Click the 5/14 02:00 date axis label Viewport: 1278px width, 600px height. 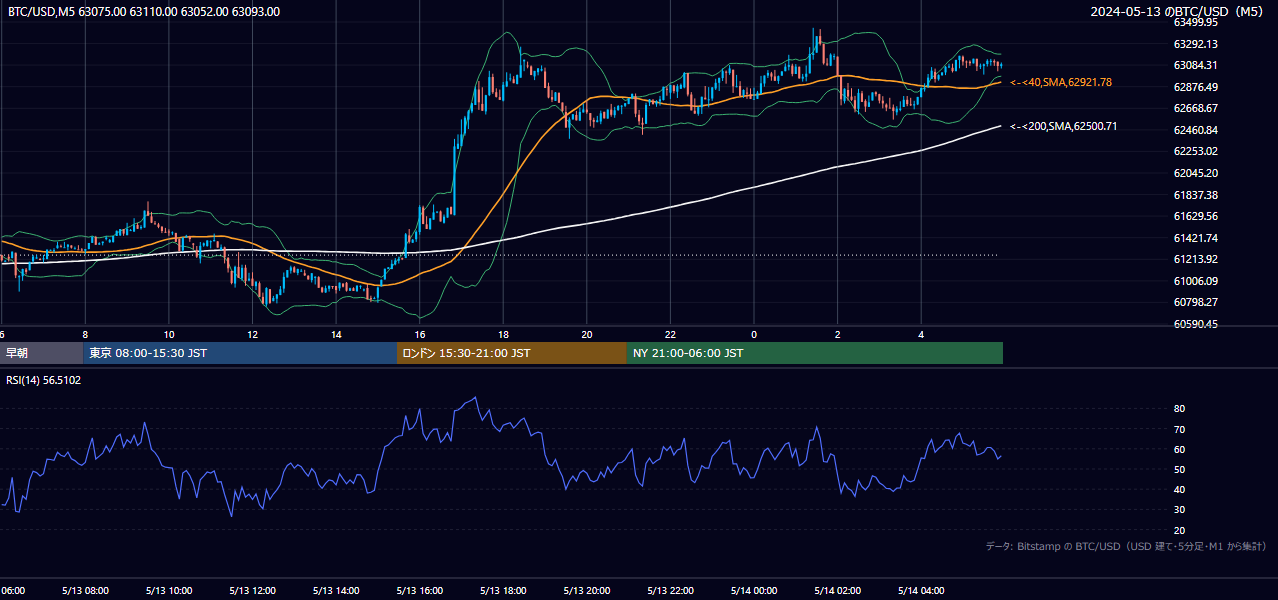838,591
